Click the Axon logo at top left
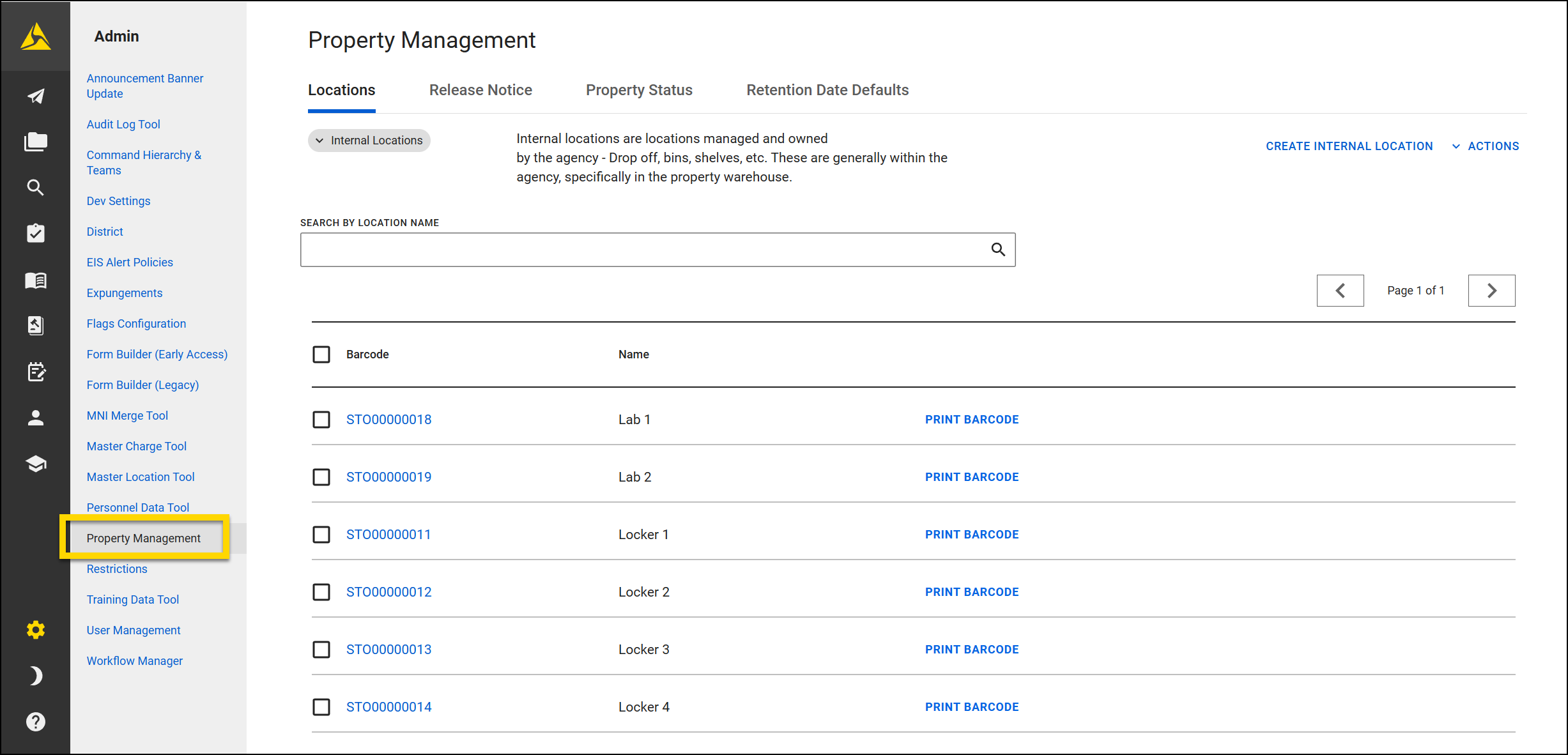This screenshot has width=1568, height=755. (x=35, y=36)
